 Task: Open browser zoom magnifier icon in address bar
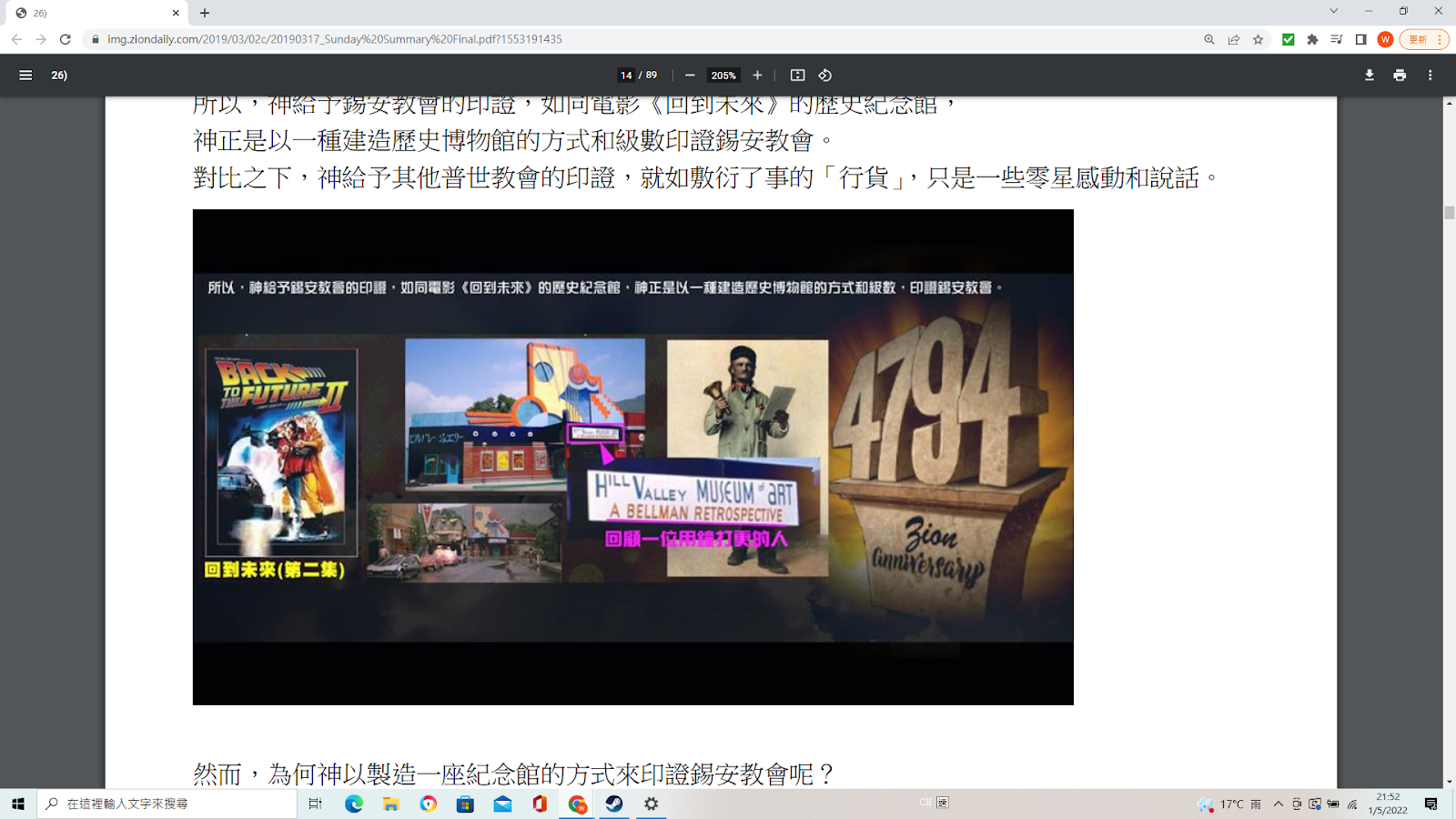(x=1209, y=39)
